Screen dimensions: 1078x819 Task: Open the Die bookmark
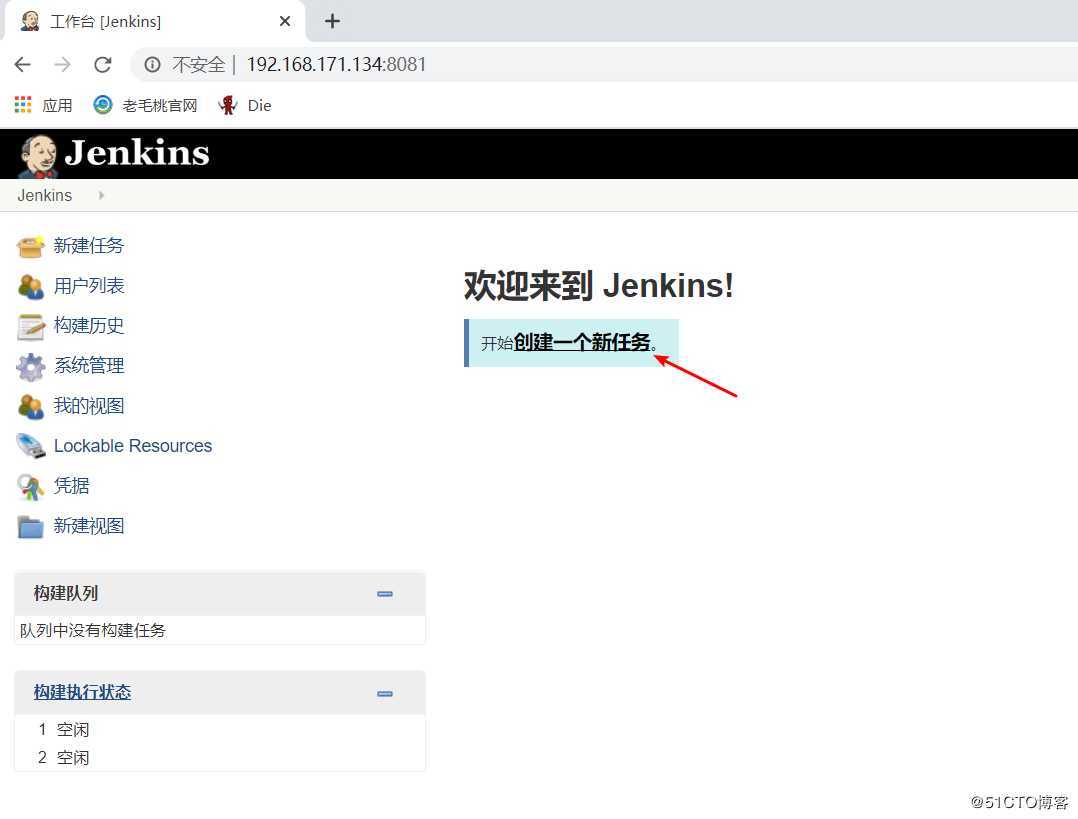point(245,105)
